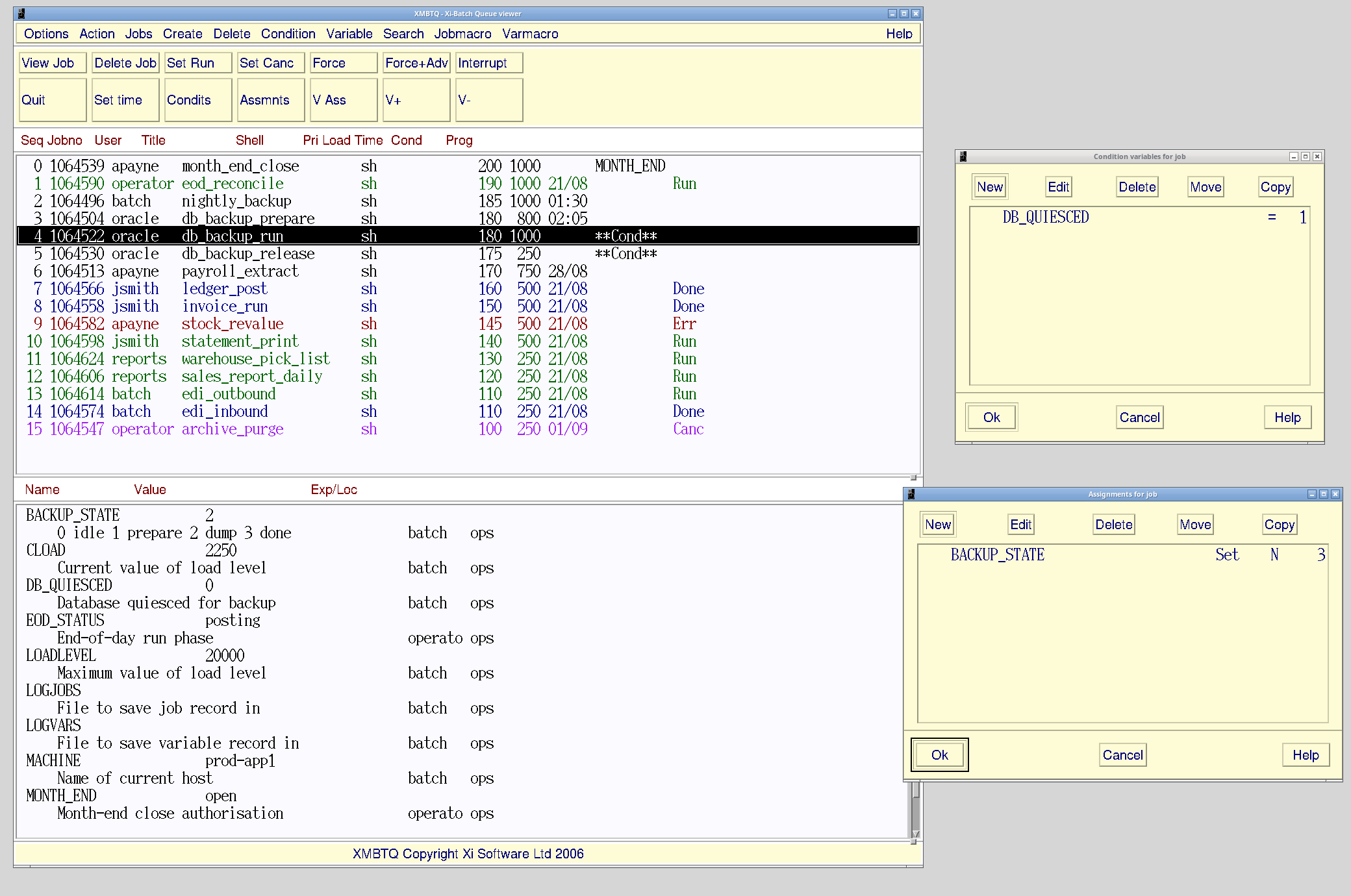Cancel the Assignments for job dialog
This screenshot has width=1351, height=896.
pyautogui.click(x=1122, y=755)
